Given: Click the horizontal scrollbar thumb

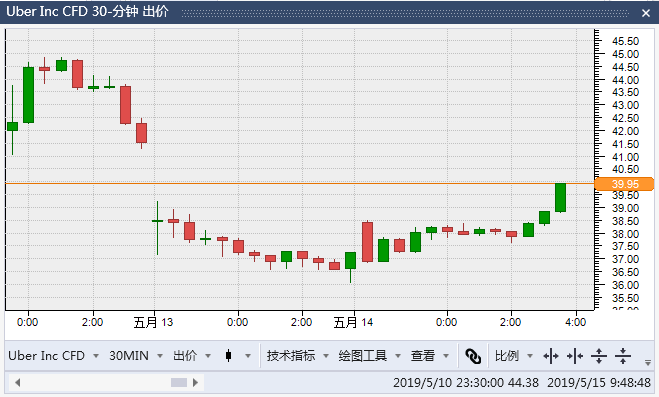Looking at the screenshot, I should click(x=179, y=383).
